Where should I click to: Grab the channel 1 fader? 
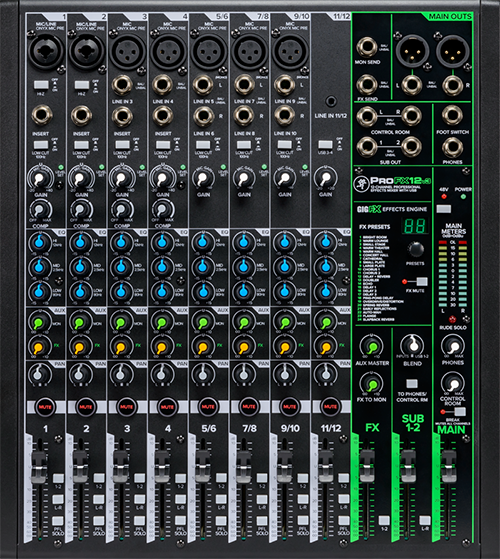pyautogui.click(x=39, y=467)
